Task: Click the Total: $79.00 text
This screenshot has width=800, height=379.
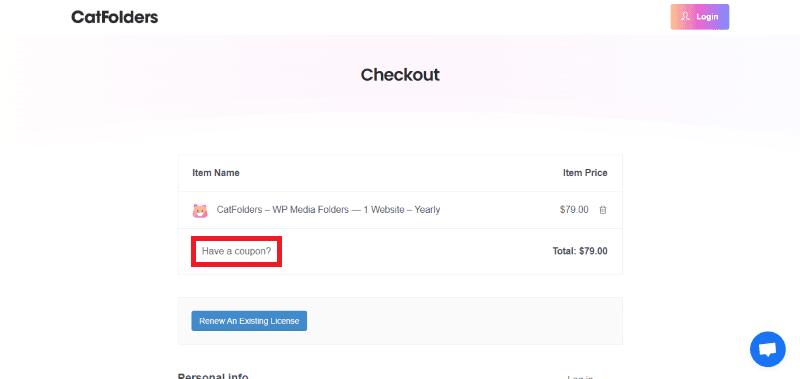Action: (580, 251)
